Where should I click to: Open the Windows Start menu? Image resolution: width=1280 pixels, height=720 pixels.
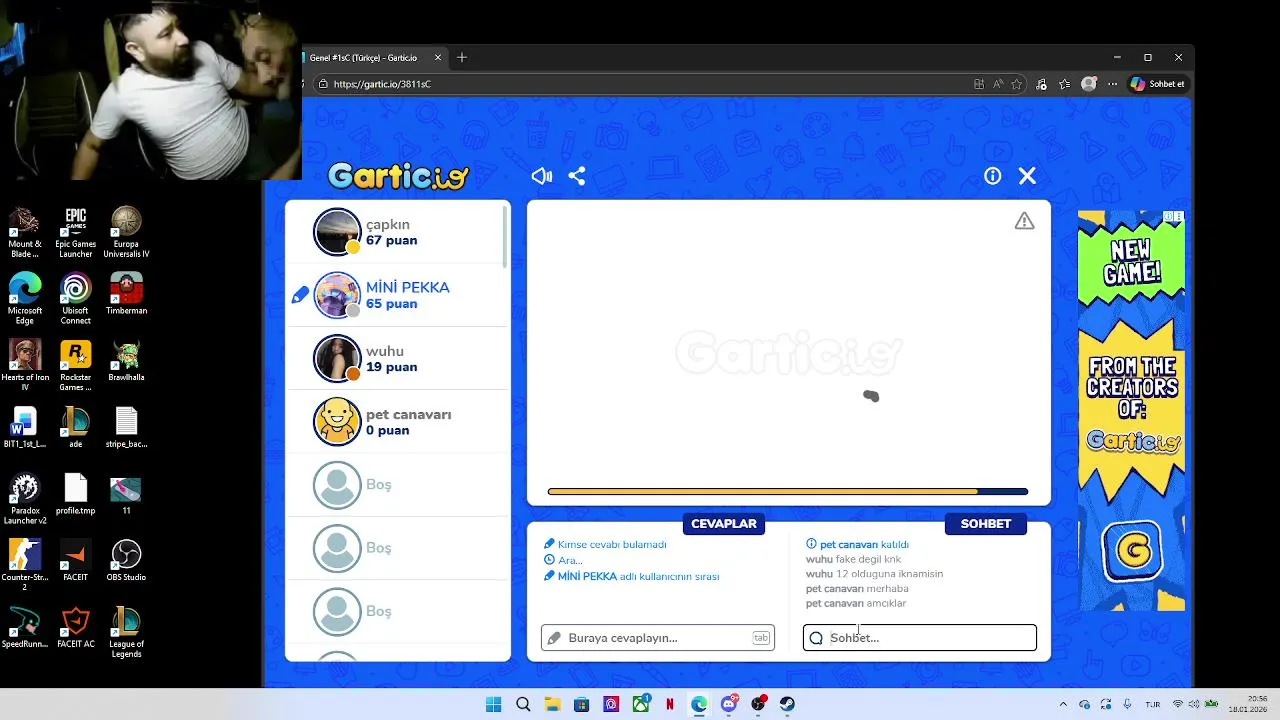point(493,704)
